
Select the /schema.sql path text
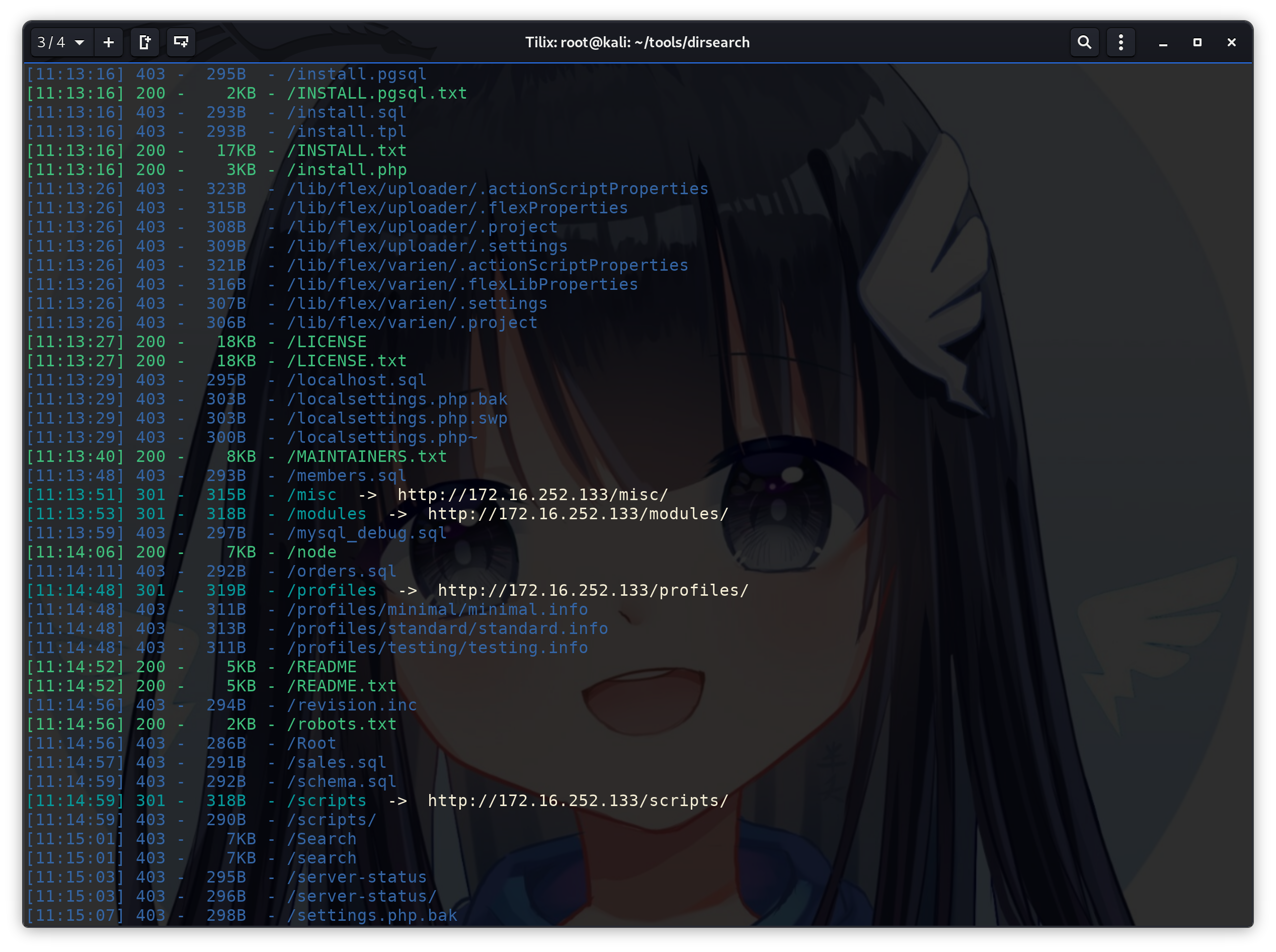(341, 781)
